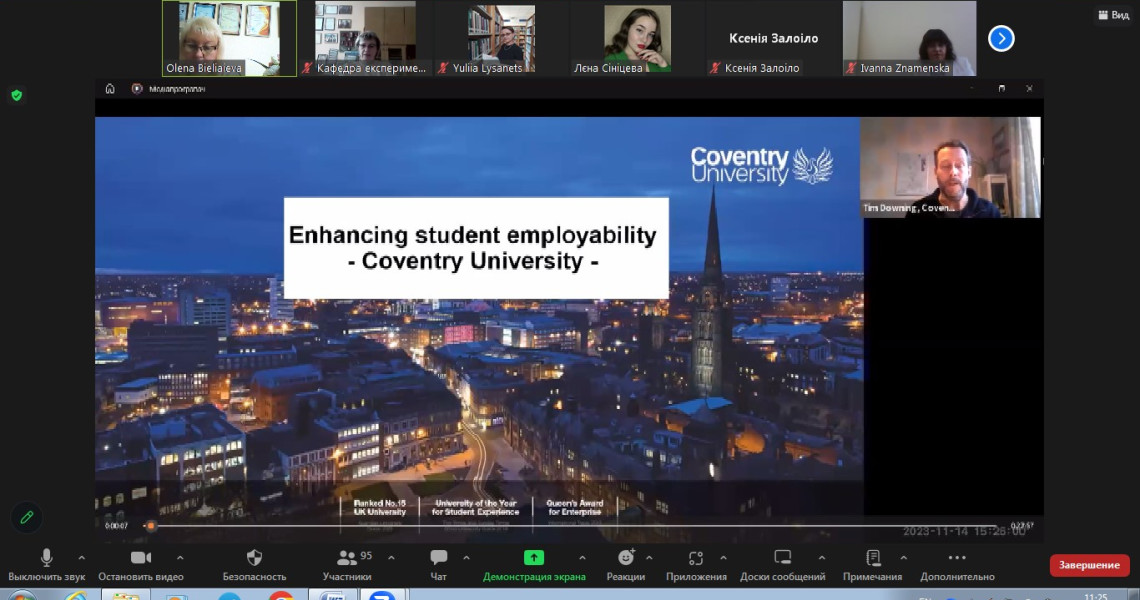The height and width of the screenshot is (600, 1140).
Task: Open the Безопасность shield menu
Action: click(x=254, y=565)
